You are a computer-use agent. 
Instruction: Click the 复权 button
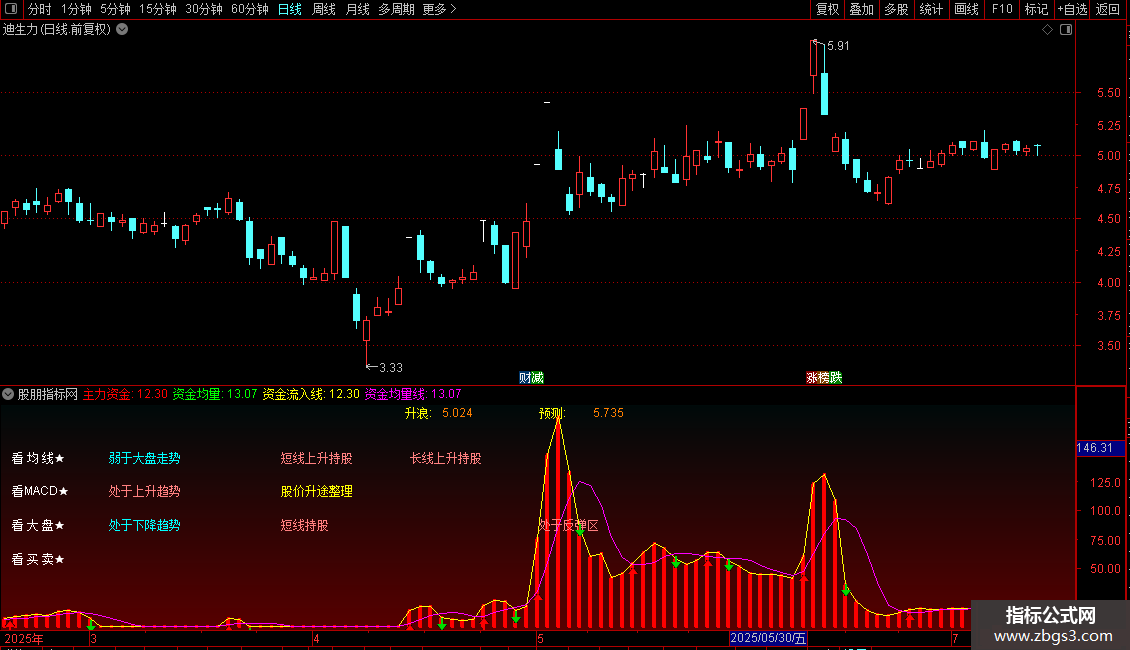click(x=827, y=9)
